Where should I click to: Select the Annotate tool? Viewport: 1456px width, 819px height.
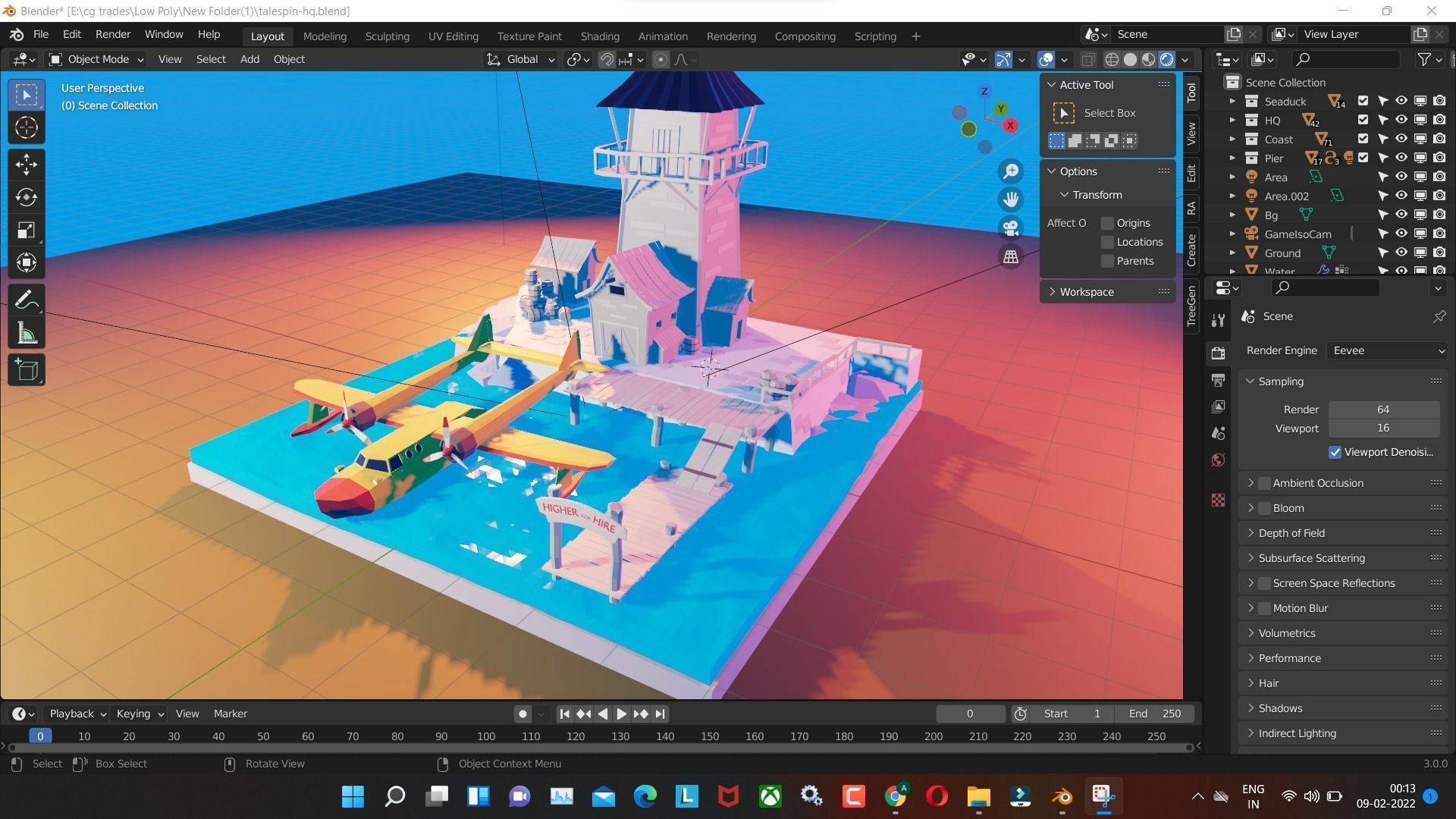(27, 300)
